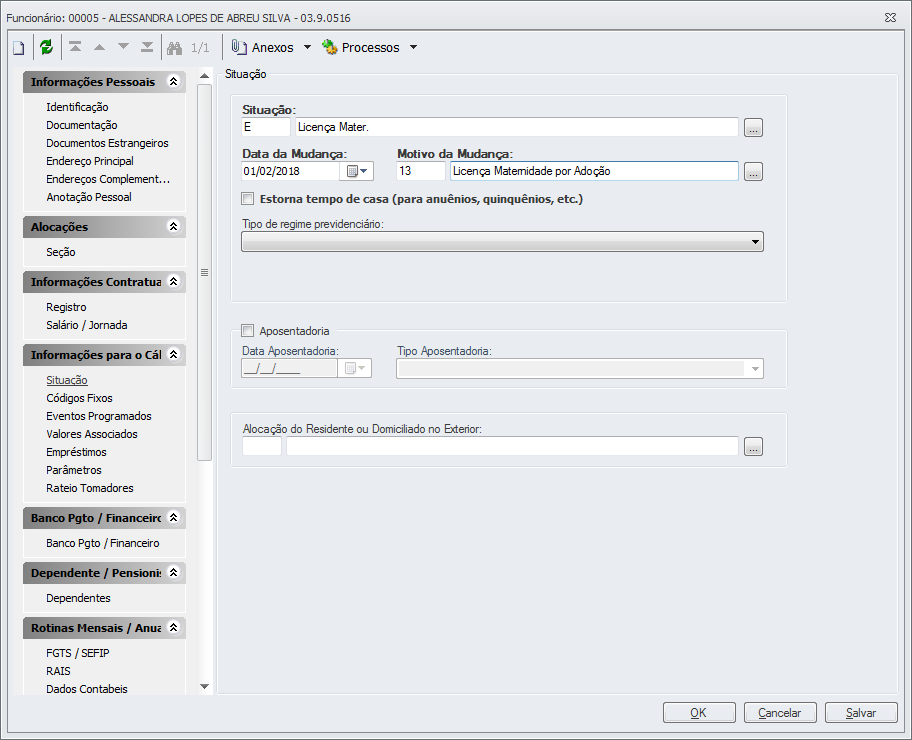Click the Situação code field containing E
The height and width of the screenshot is (740, 912).
click(266, 127)
